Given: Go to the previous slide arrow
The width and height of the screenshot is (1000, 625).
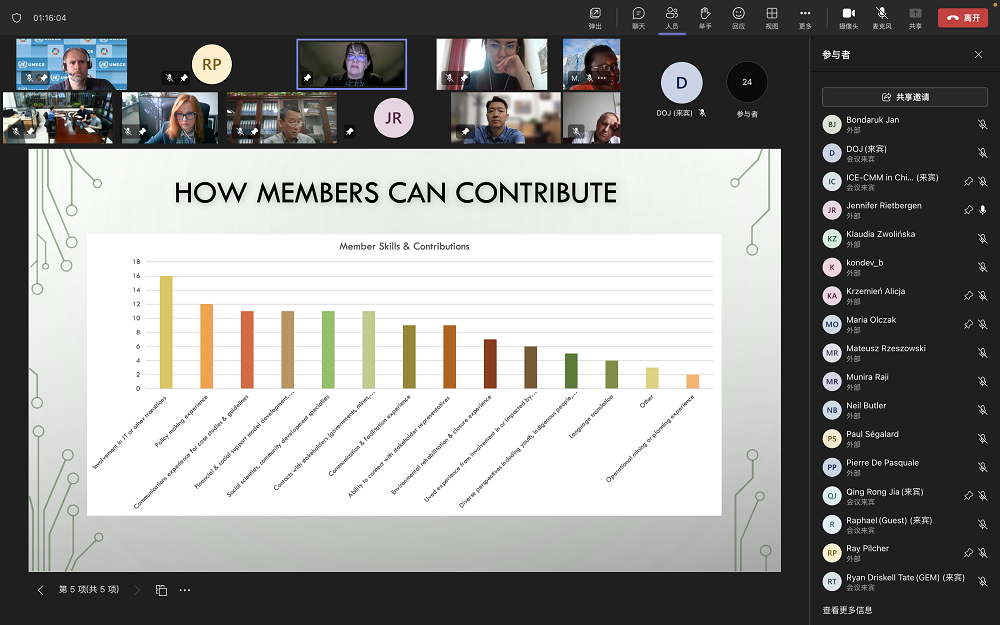Looking at the screenshot, I should pyautogui.click(x=41, y=590).
